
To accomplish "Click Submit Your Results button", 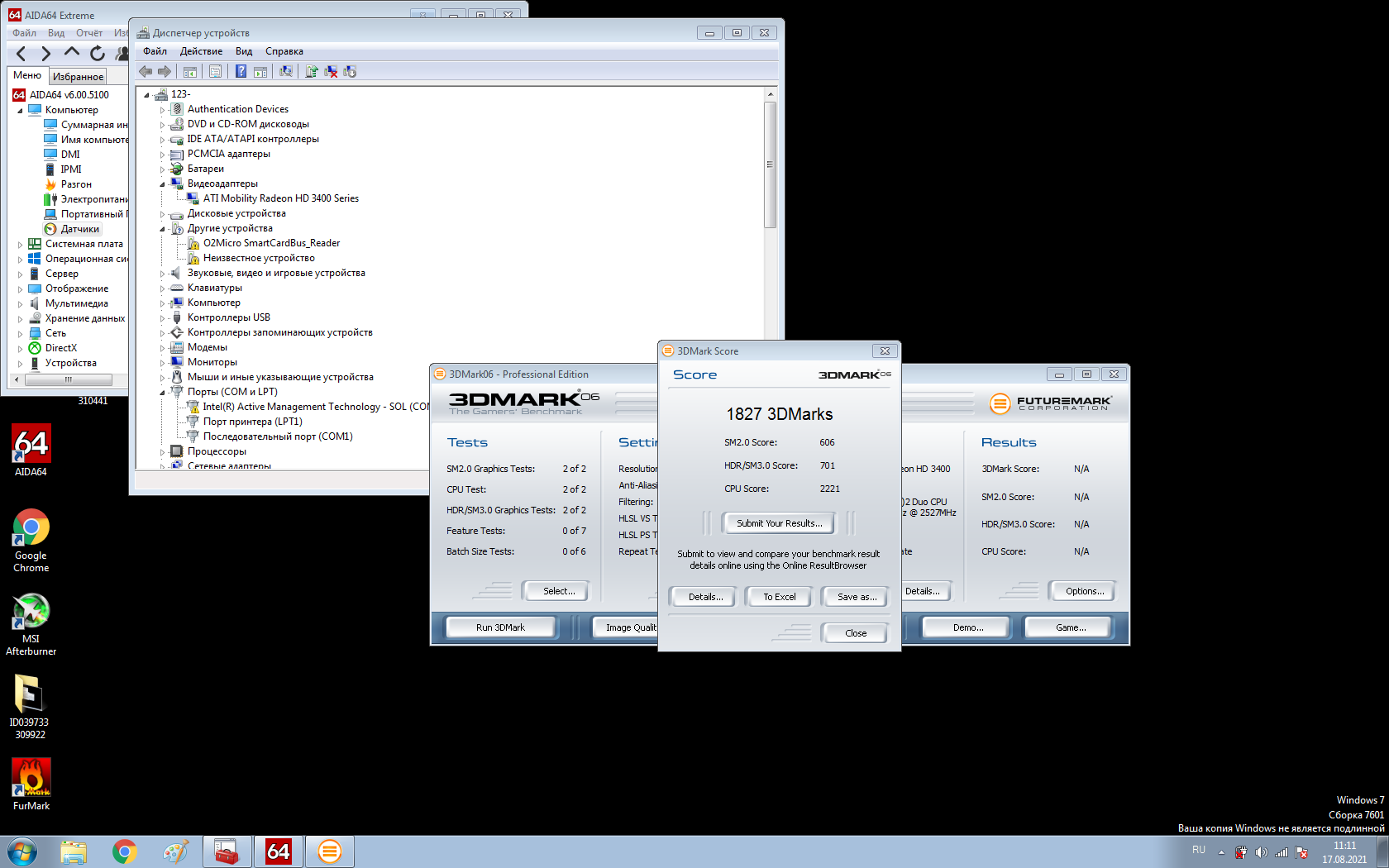I will [779, 523].
